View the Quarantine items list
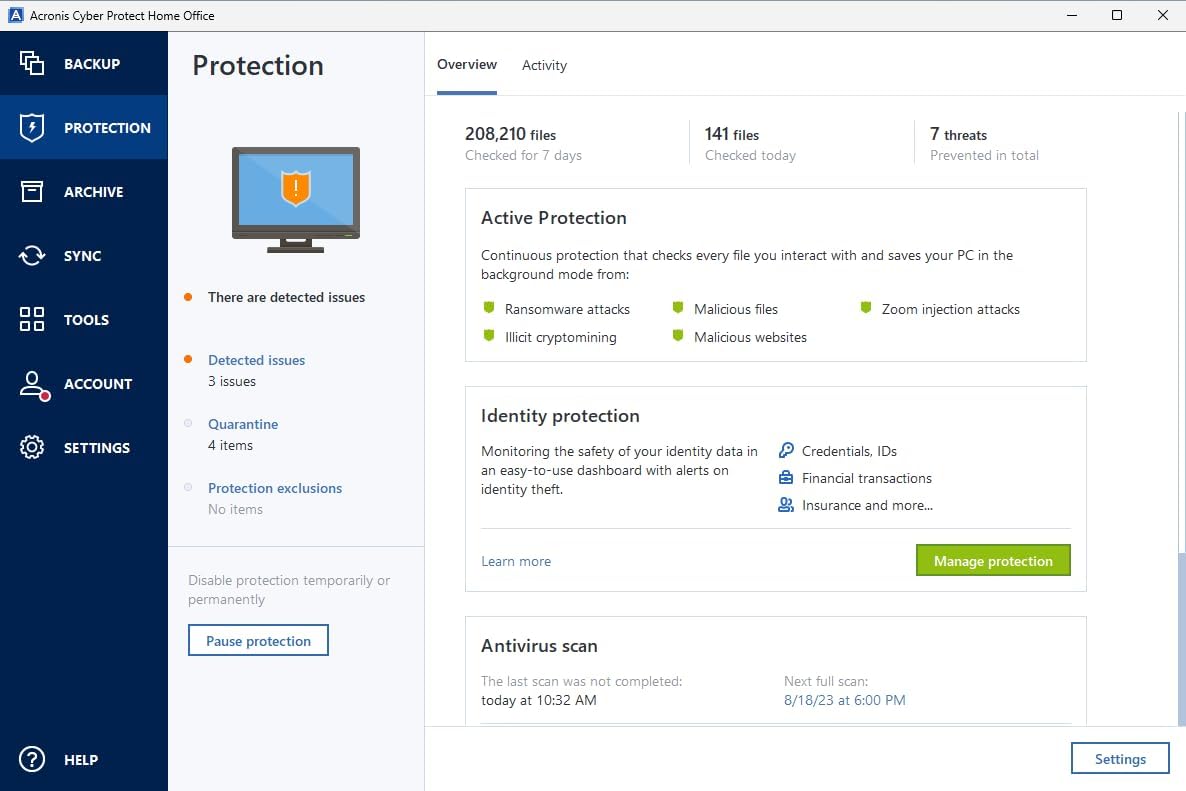Viewport: 1186px width, 791px height. pos(242,424)
